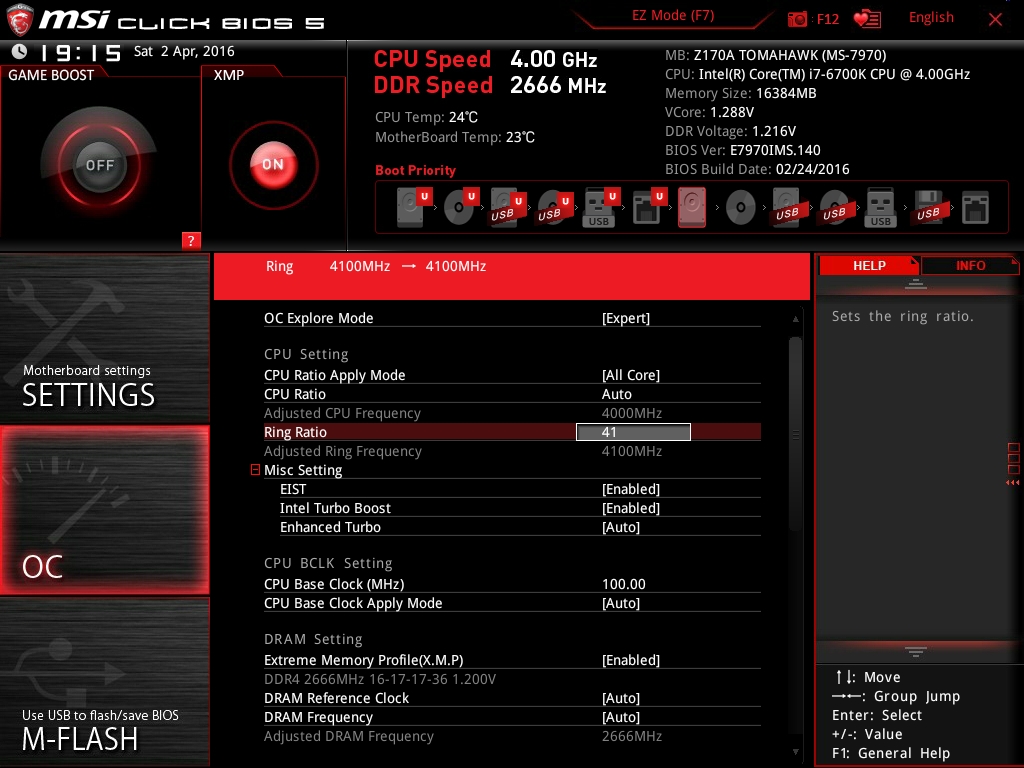Click the red question mark help icon

pyautogui.click(x=191, y=240)
